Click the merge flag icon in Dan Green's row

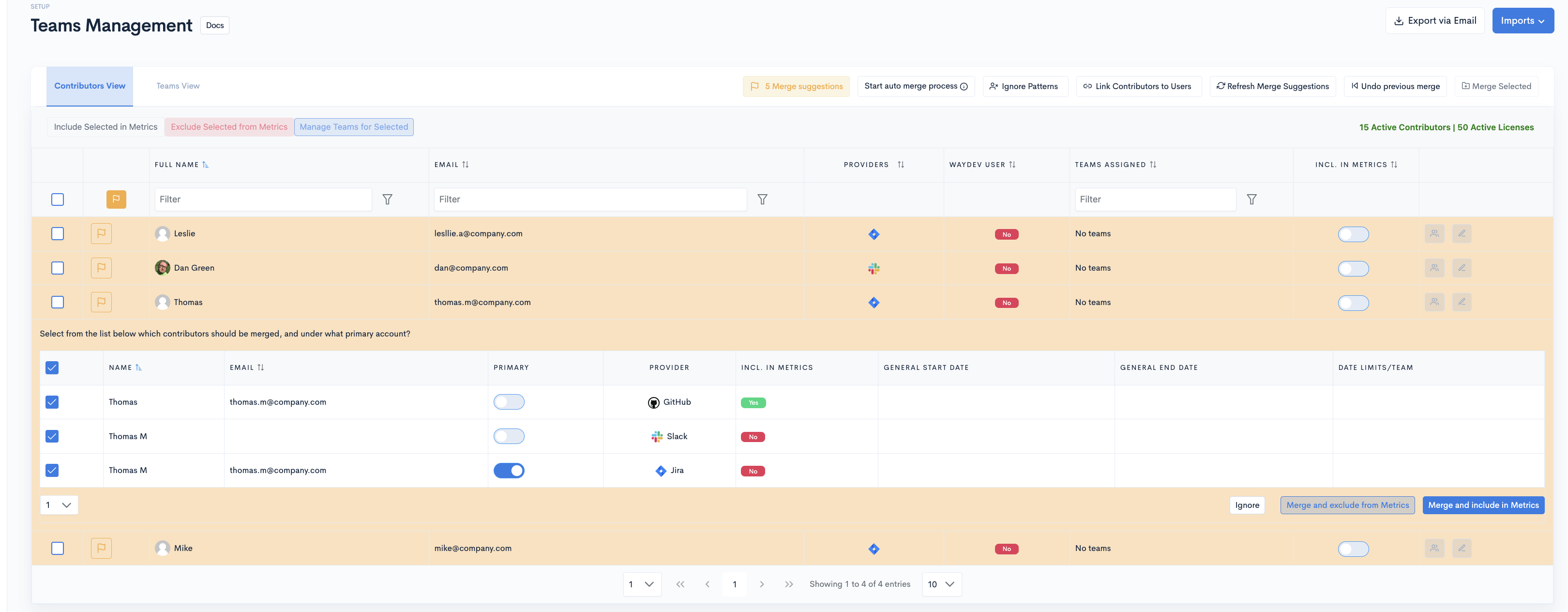(x=101, y=267)
